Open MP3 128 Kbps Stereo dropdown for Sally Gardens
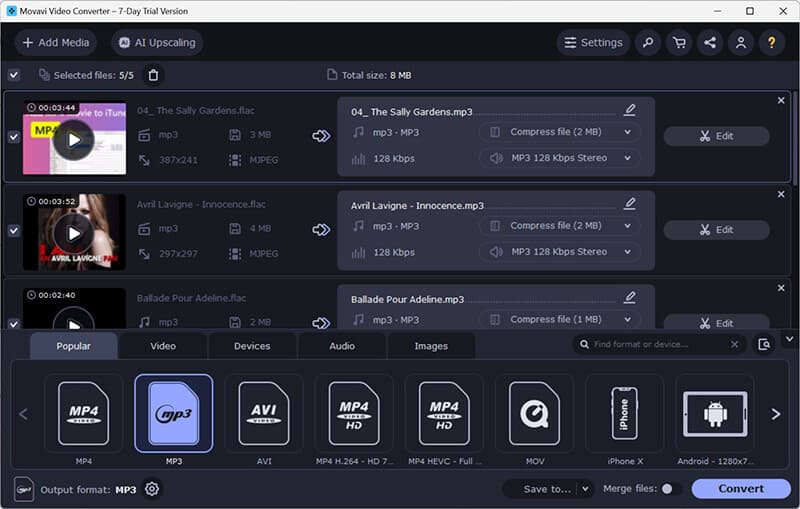 coord(560,158)
